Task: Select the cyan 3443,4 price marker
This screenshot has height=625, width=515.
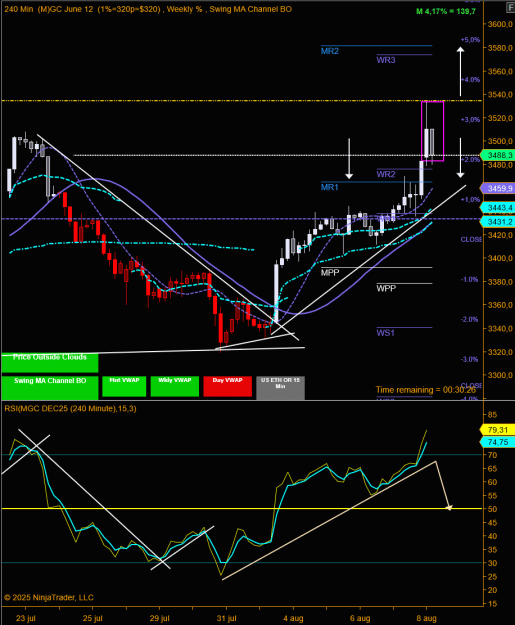Action: (x=497, y=208)
